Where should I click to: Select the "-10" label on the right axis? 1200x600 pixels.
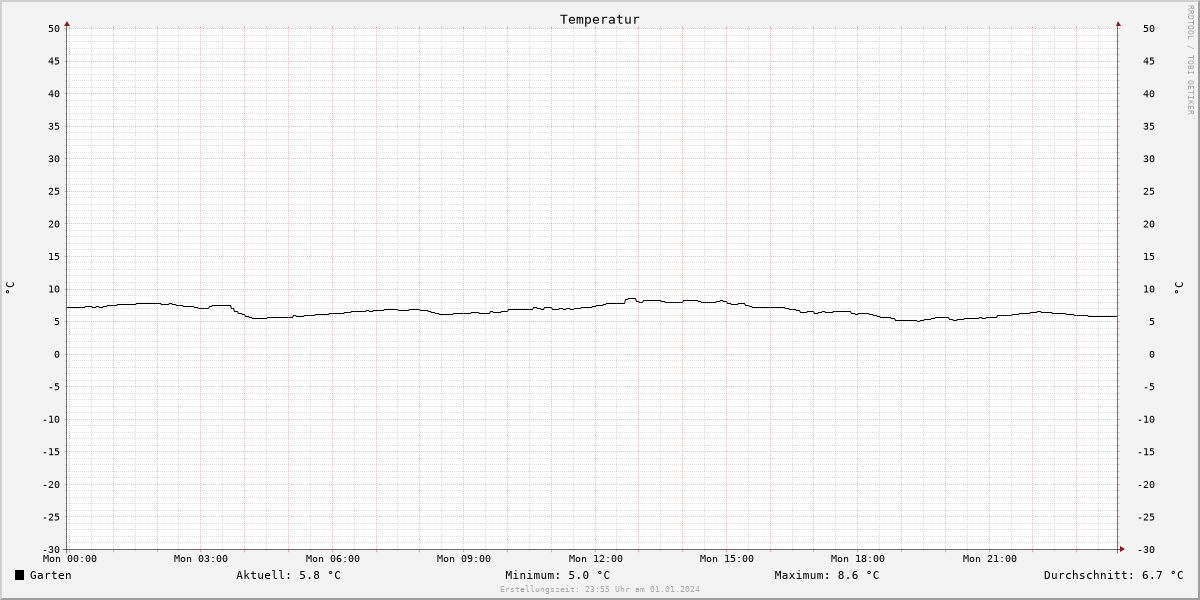coord(1146,420)
